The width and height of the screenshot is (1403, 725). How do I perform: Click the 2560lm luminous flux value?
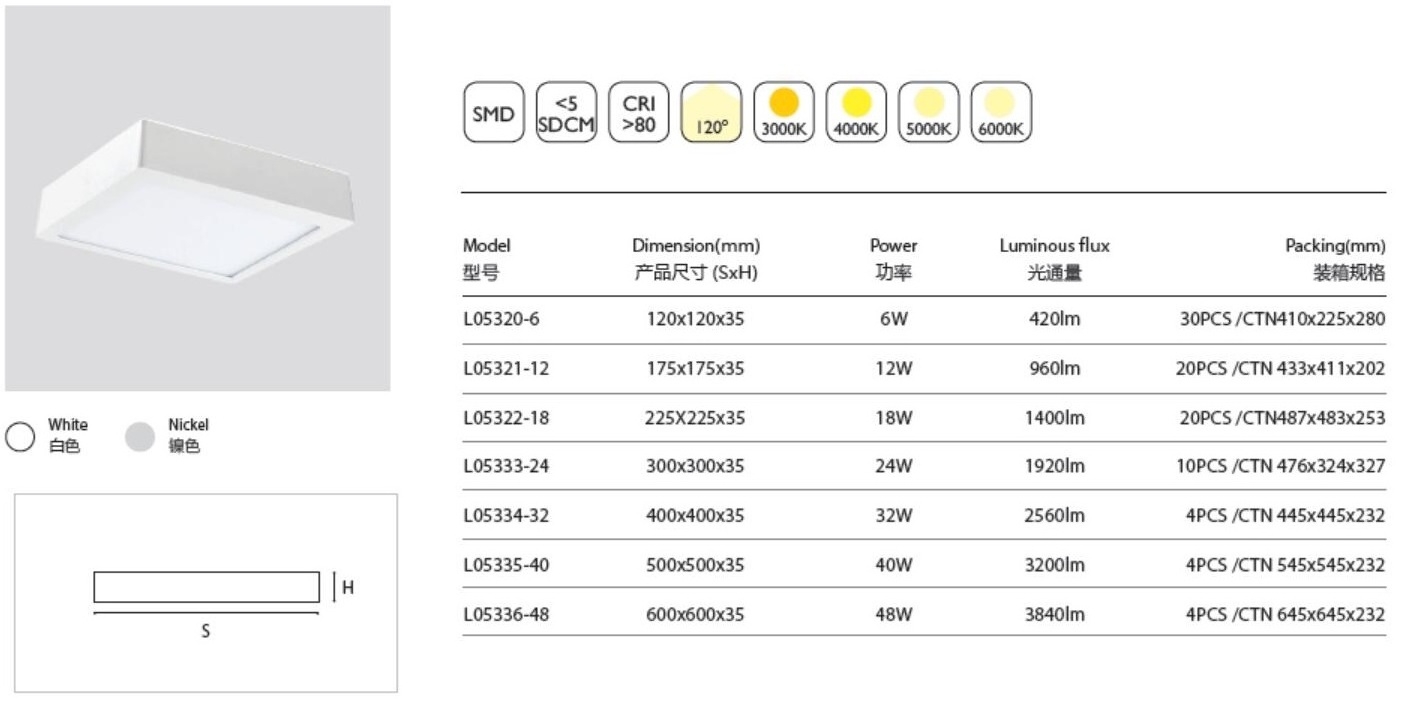point(1054,516)
